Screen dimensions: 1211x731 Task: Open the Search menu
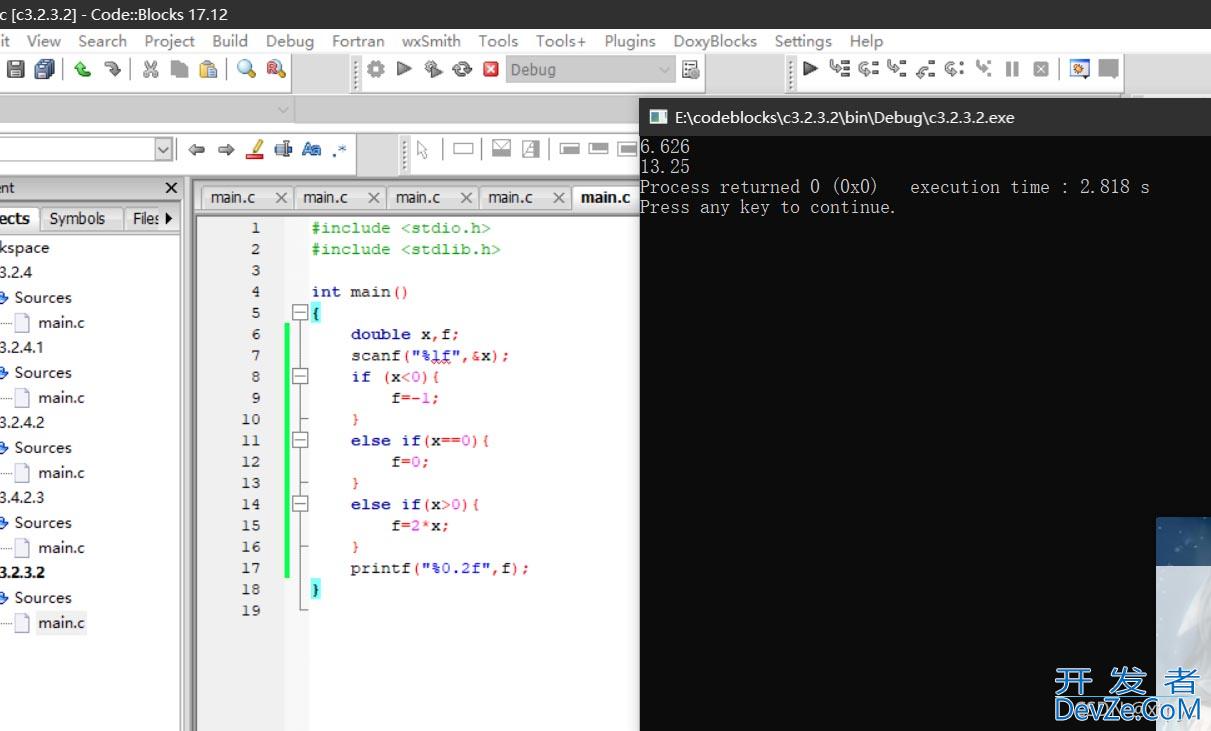[x=102, y=41]
